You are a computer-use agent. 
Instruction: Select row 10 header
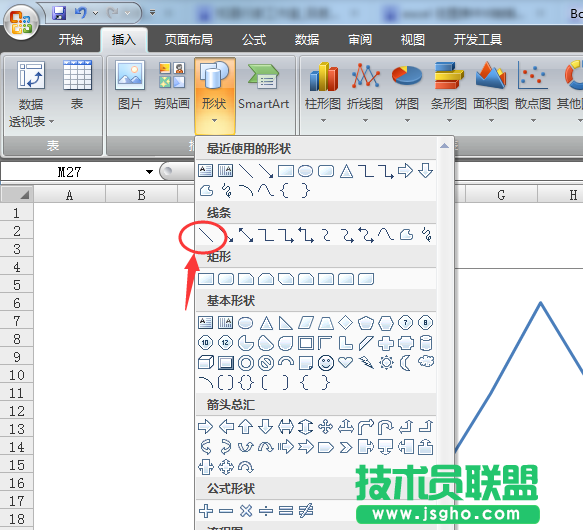(17, 375)
